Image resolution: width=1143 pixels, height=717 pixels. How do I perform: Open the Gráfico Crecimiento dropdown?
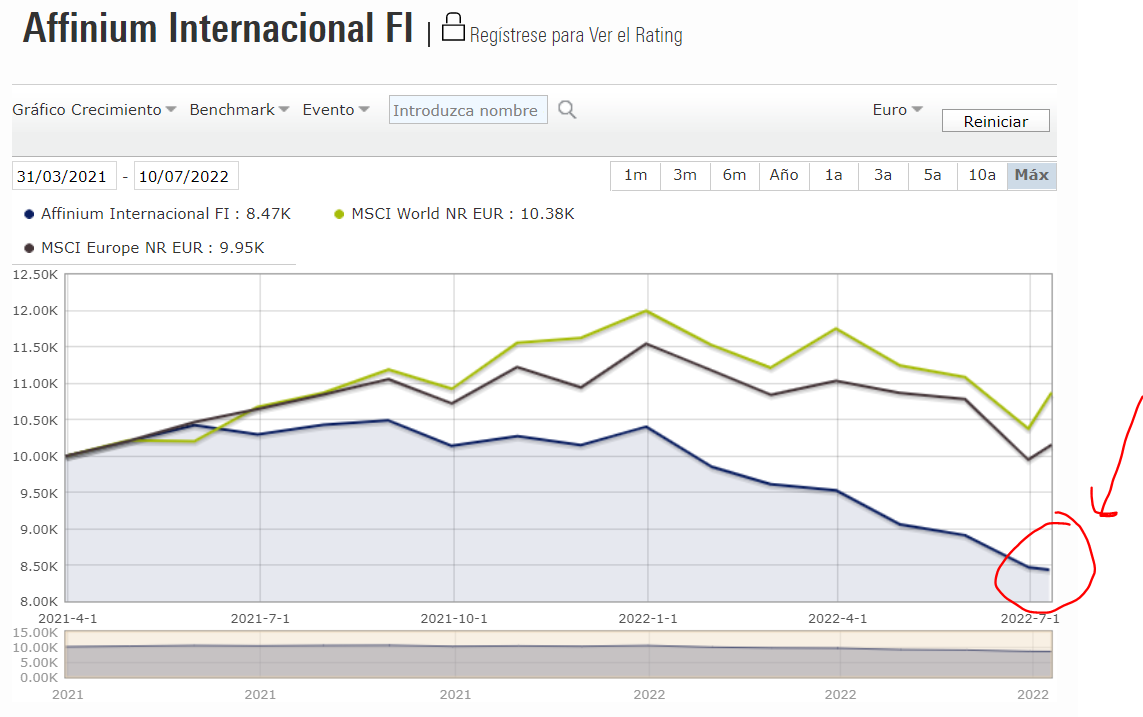click(94, 110)
